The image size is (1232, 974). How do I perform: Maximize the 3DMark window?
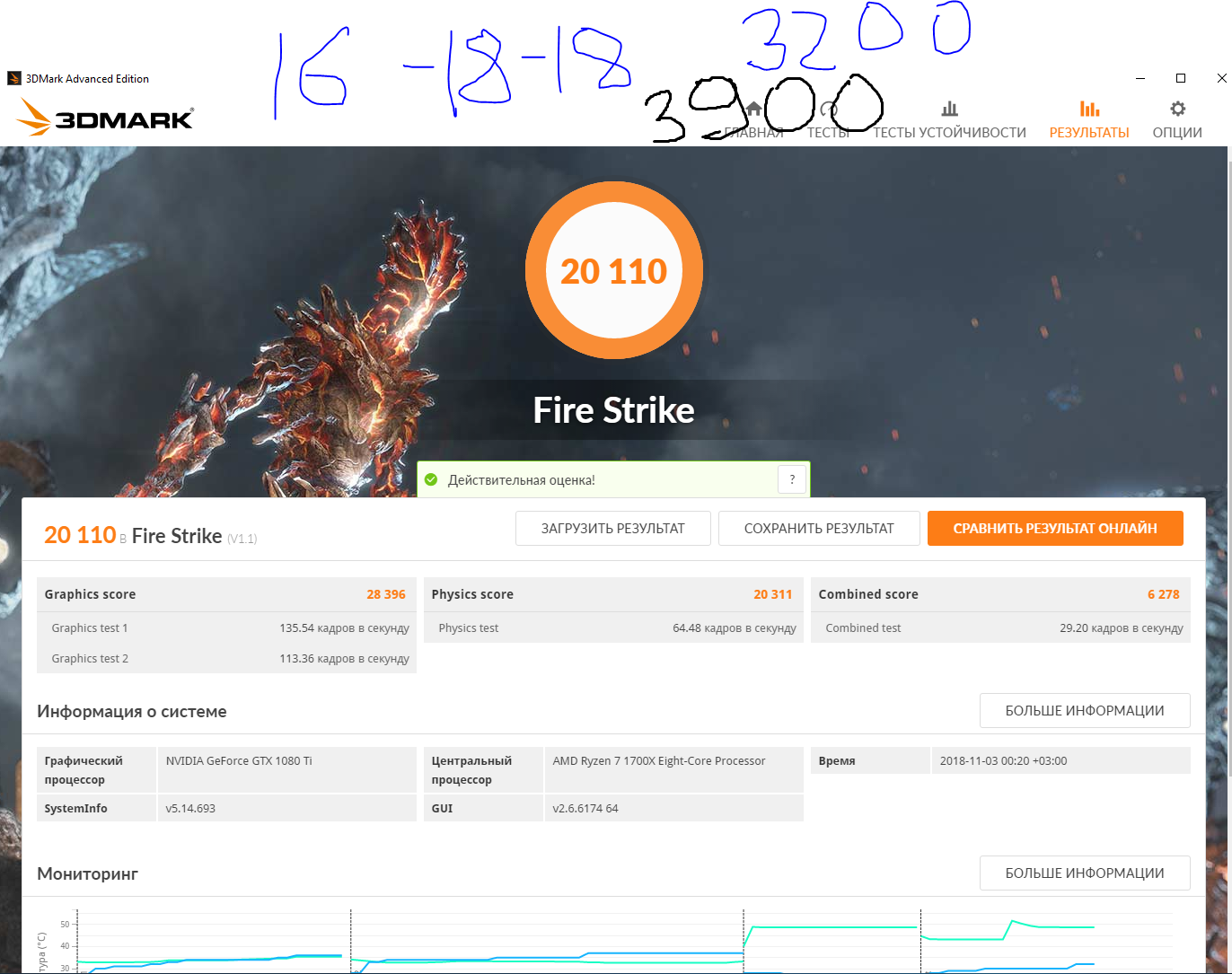point(1181,78)
